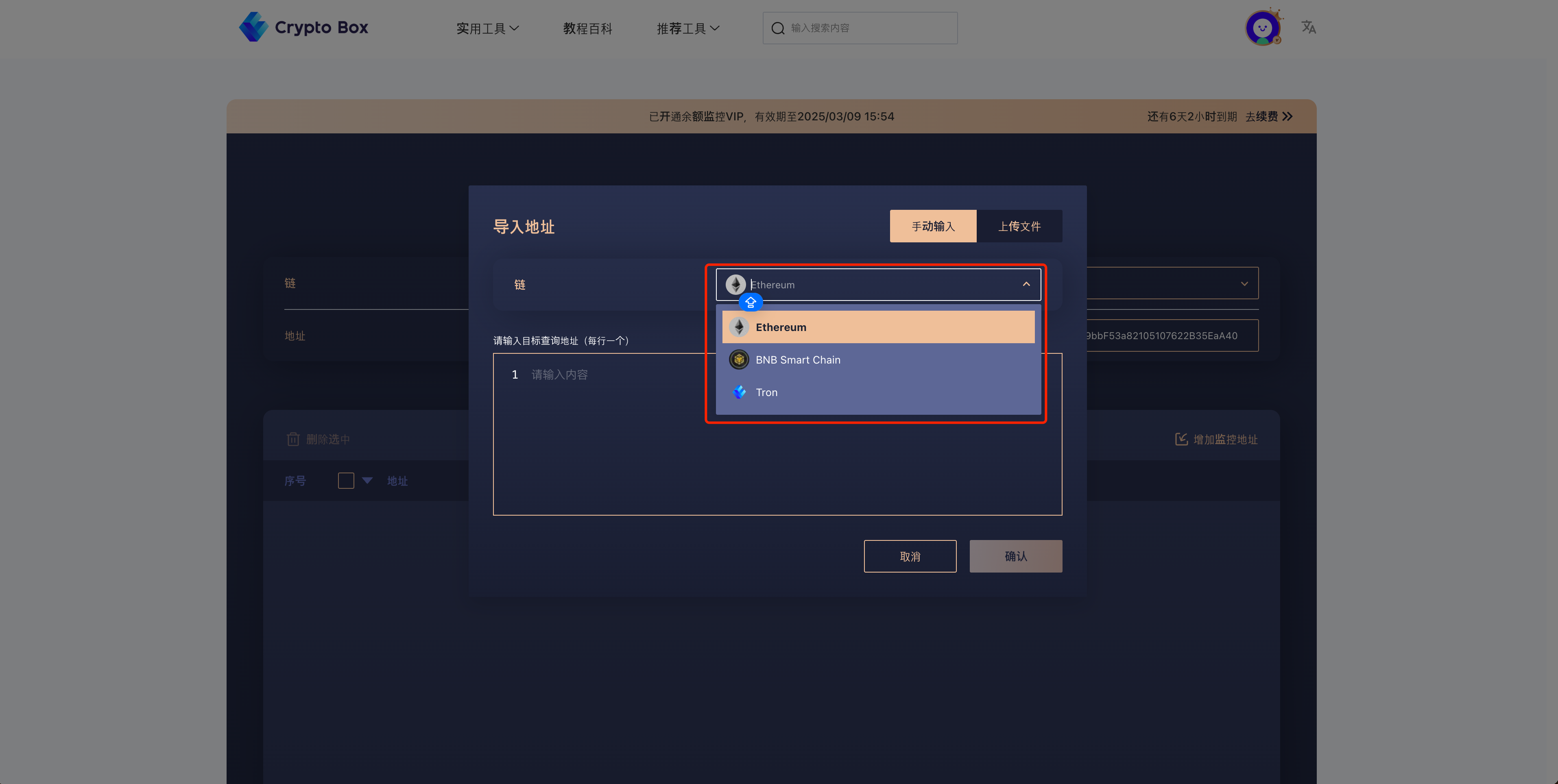Click the Ethereum icon in dropdown field

(x=735, y=285)
